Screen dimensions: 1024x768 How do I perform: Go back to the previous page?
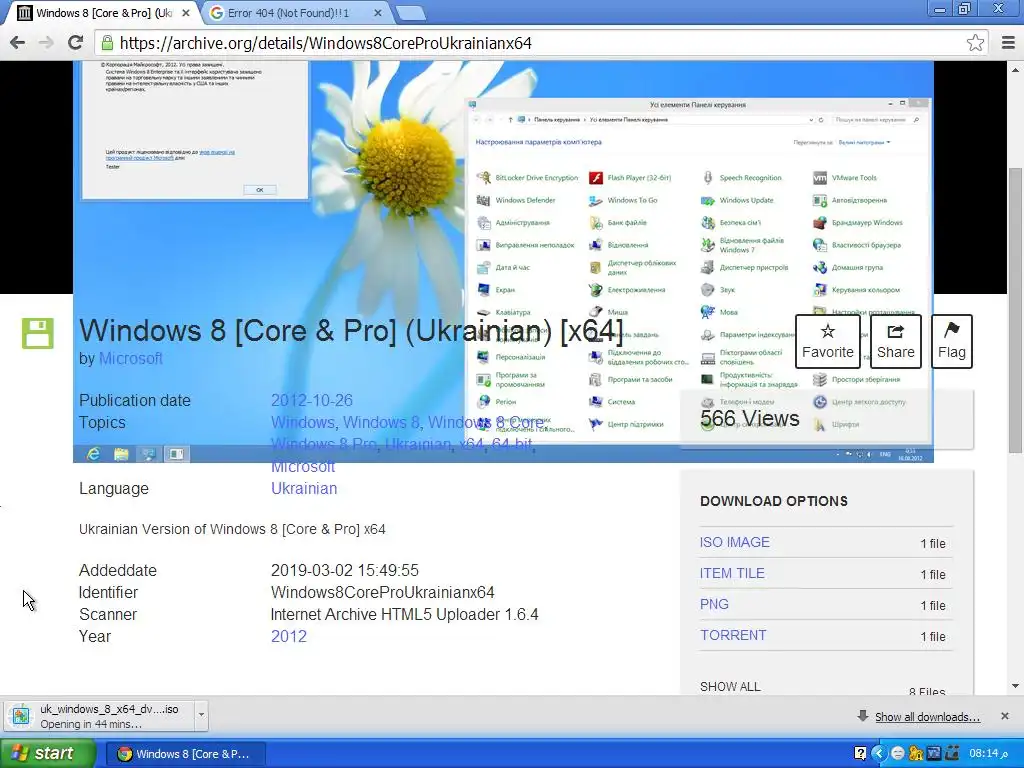(x=18, y=43)
